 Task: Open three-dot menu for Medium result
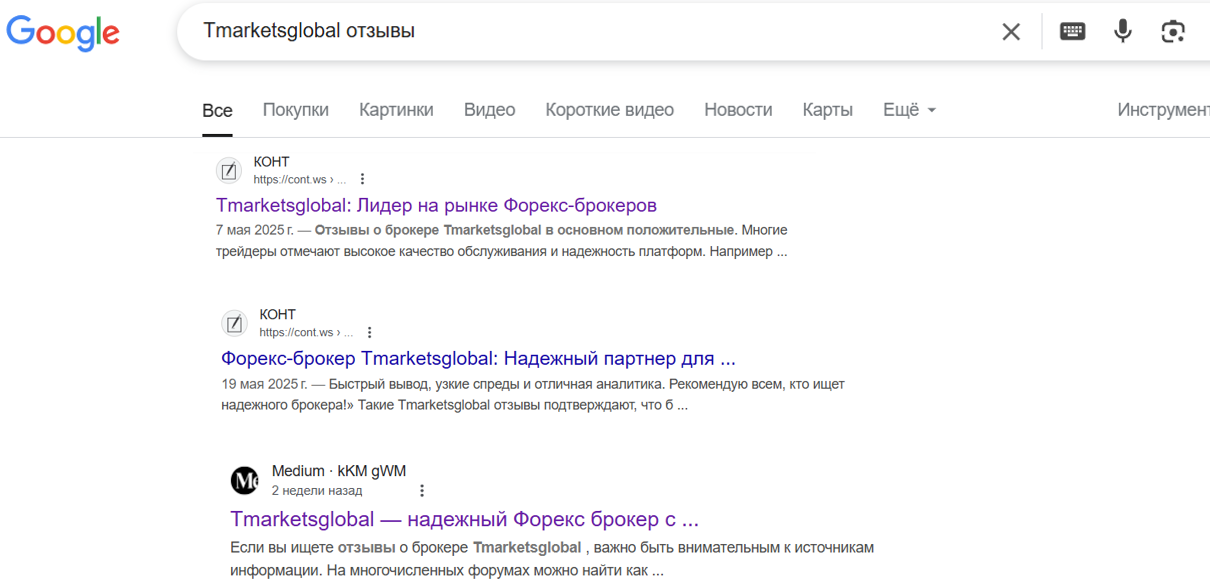coord(421,490)
